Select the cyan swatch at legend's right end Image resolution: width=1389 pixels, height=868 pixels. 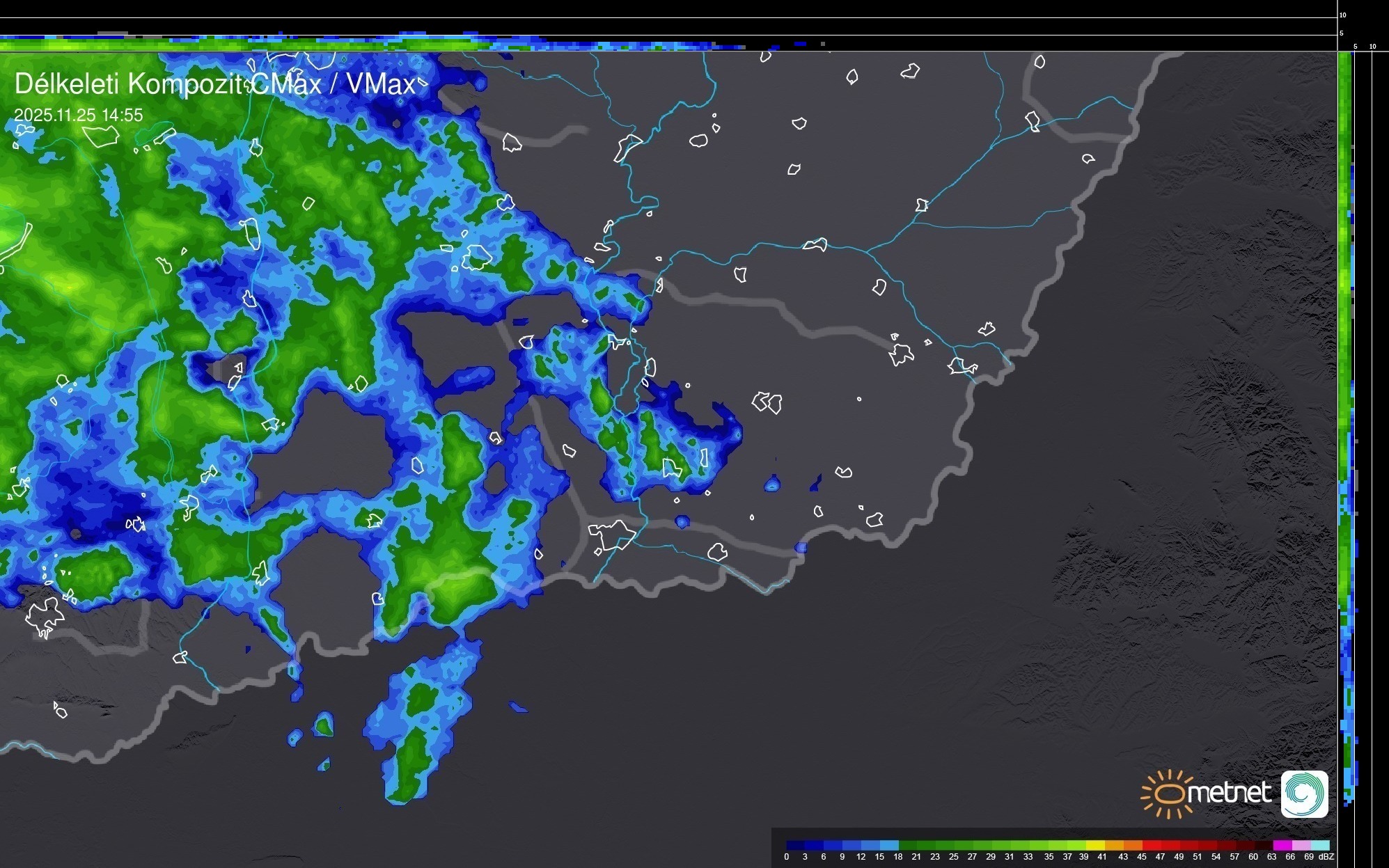click(1320, 845)
